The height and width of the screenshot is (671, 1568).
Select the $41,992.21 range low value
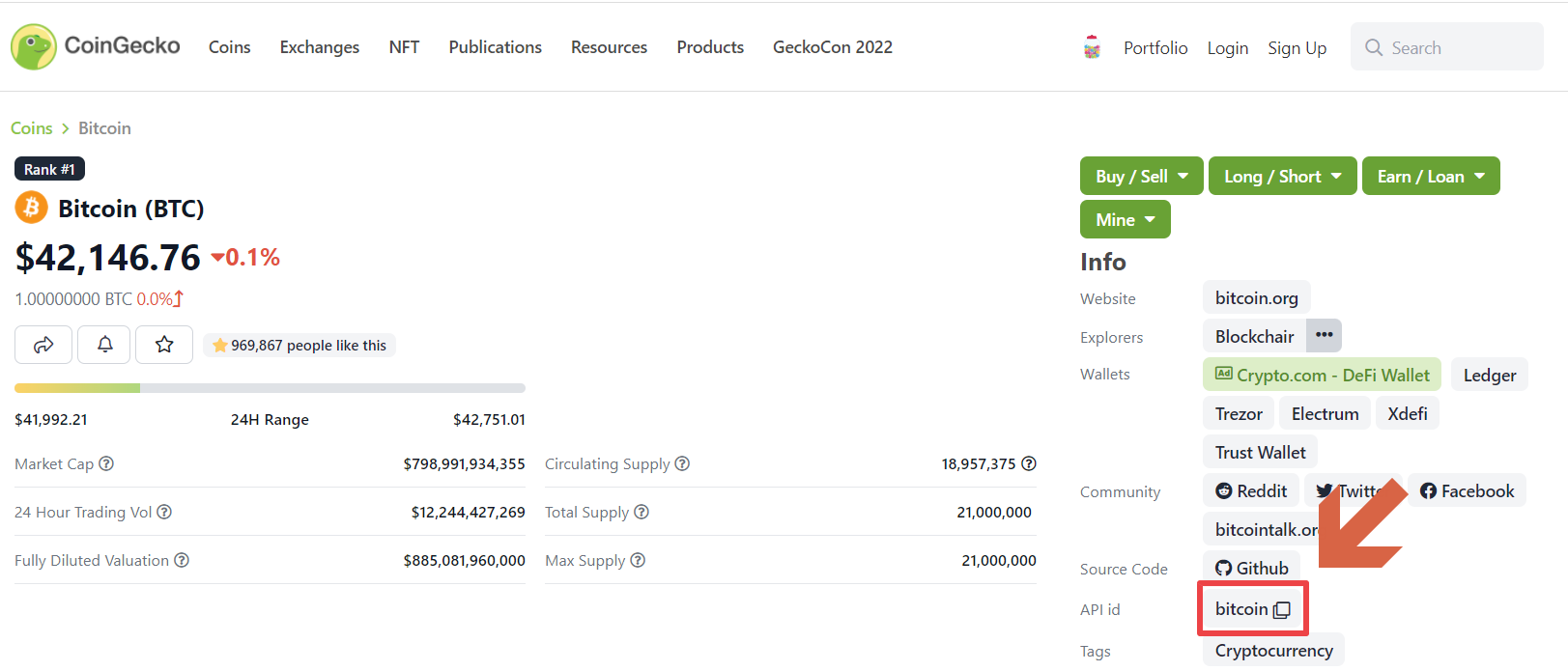[x=51, y=419]
